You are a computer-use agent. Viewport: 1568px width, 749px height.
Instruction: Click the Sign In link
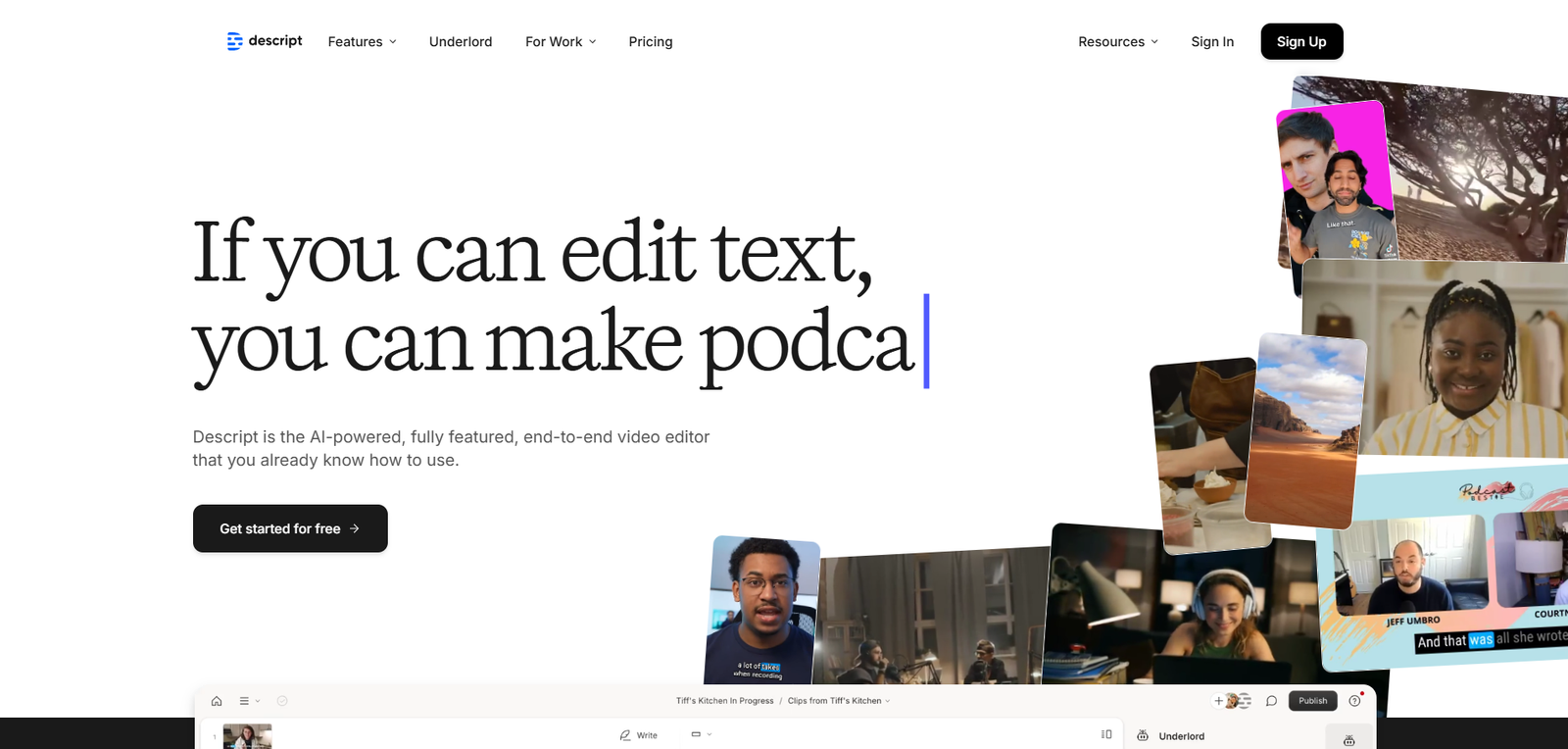pos(1212,41)
